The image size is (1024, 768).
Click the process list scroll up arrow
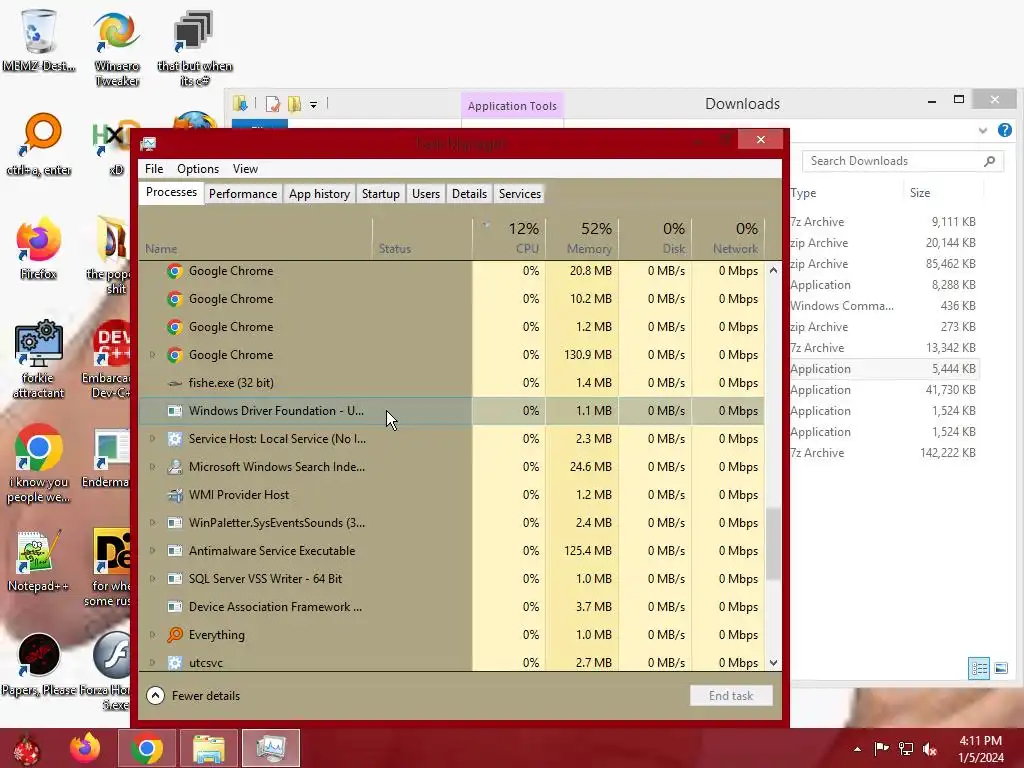(773, 270)
